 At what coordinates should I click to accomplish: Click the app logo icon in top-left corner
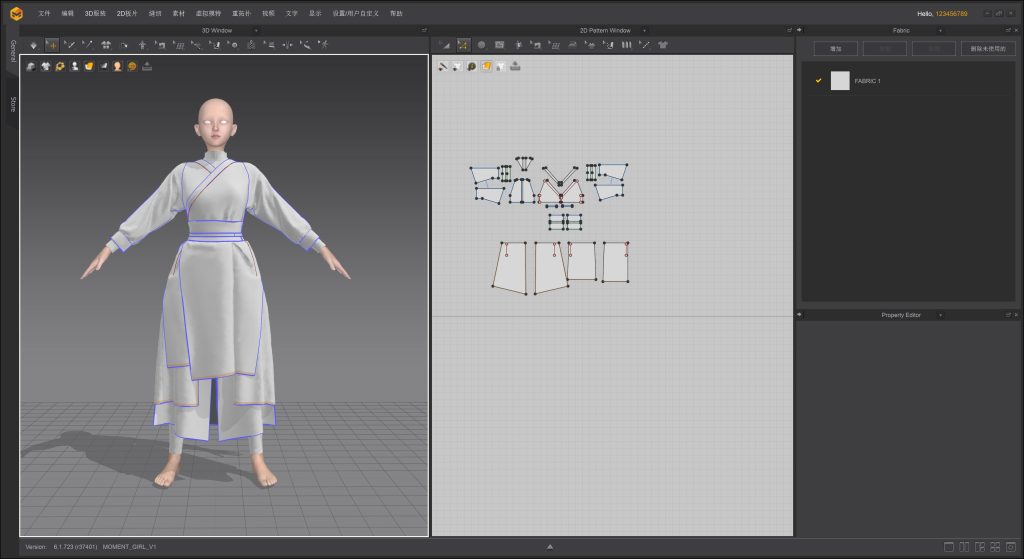(16, 13)
